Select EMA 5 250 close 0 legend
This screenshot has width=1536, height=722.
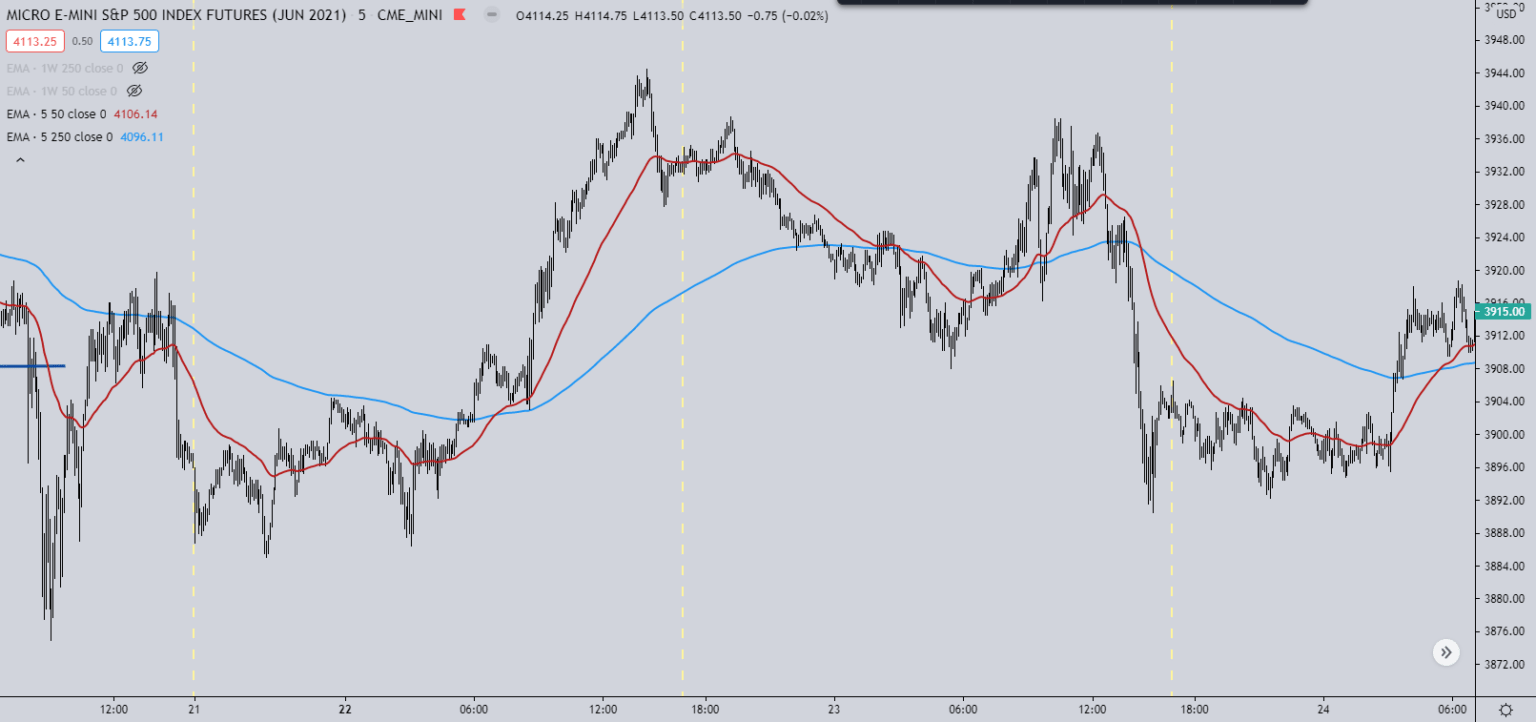tap(59, 137)
